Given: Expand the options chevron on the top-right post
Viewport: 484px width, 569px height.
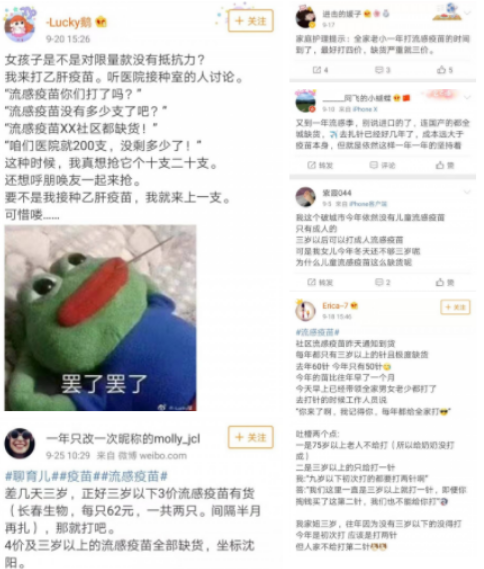Looking at the screenshot, I should point(467,13).
